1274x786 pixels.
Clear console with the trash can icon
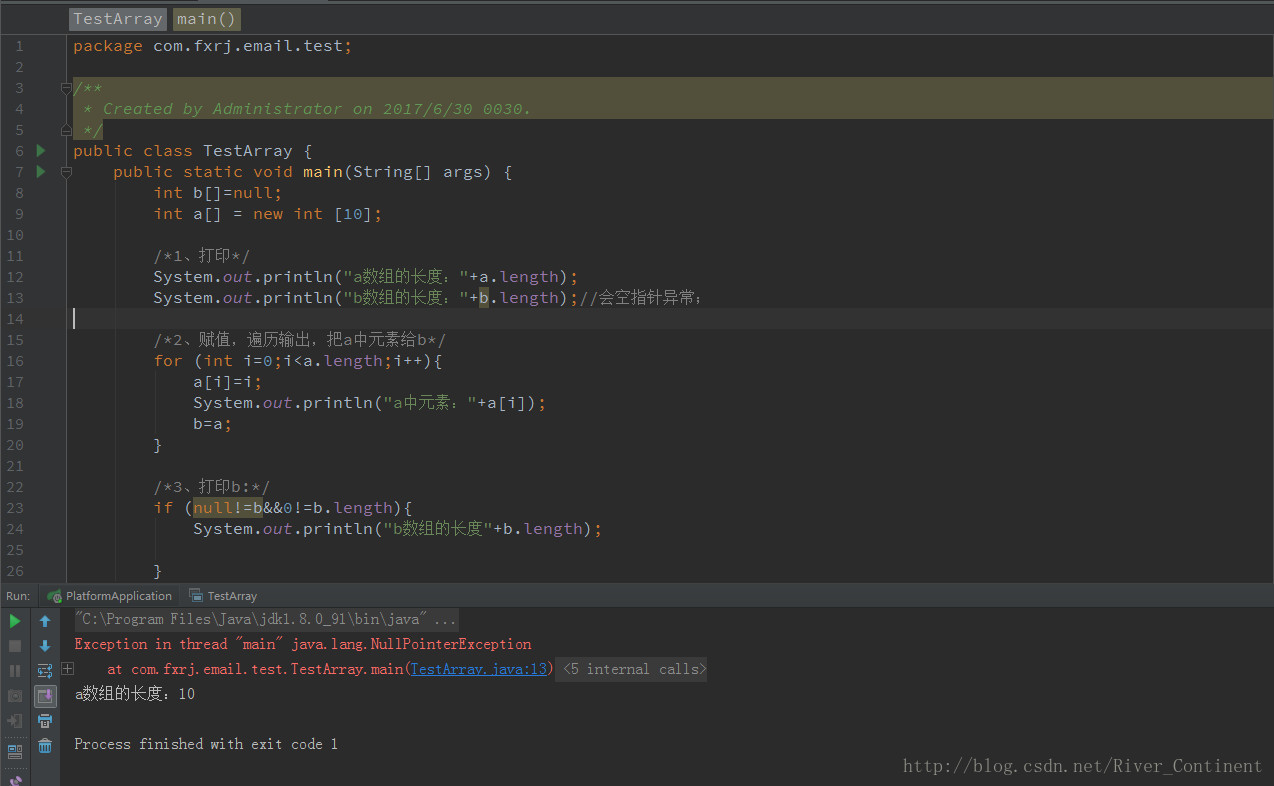tap(45, 746)
